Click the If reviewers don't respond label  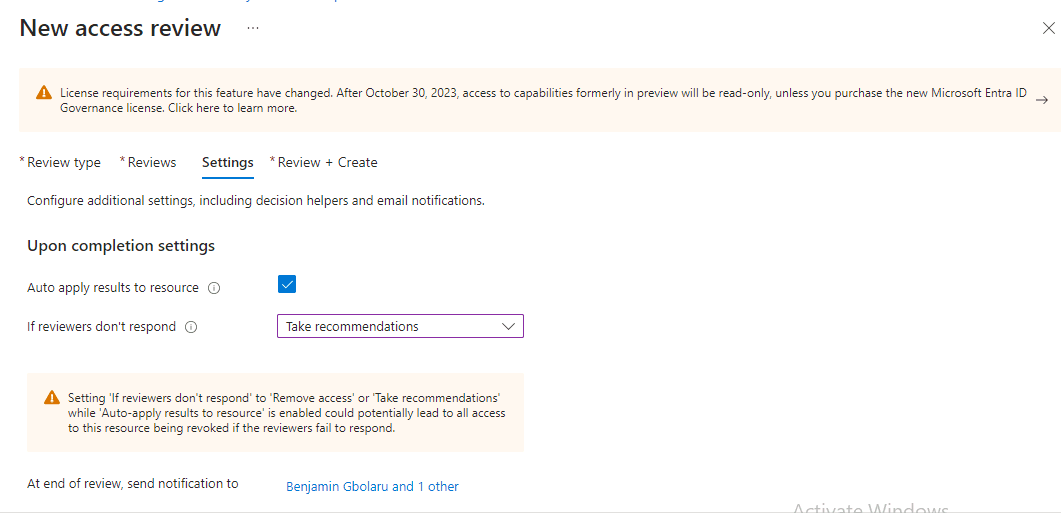coord(101,327)
